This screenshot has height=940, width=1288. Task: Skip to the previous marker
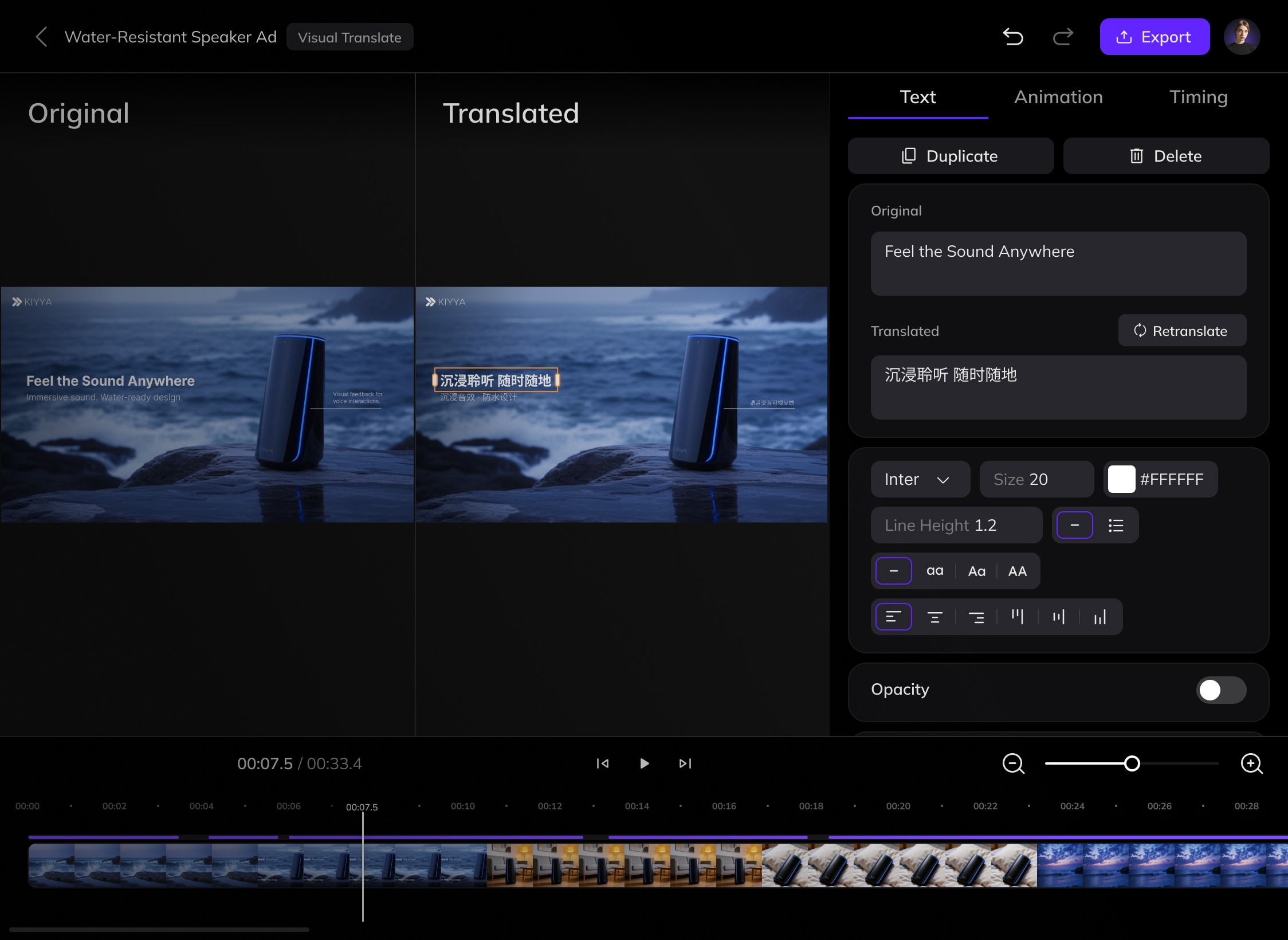[603, 763]
